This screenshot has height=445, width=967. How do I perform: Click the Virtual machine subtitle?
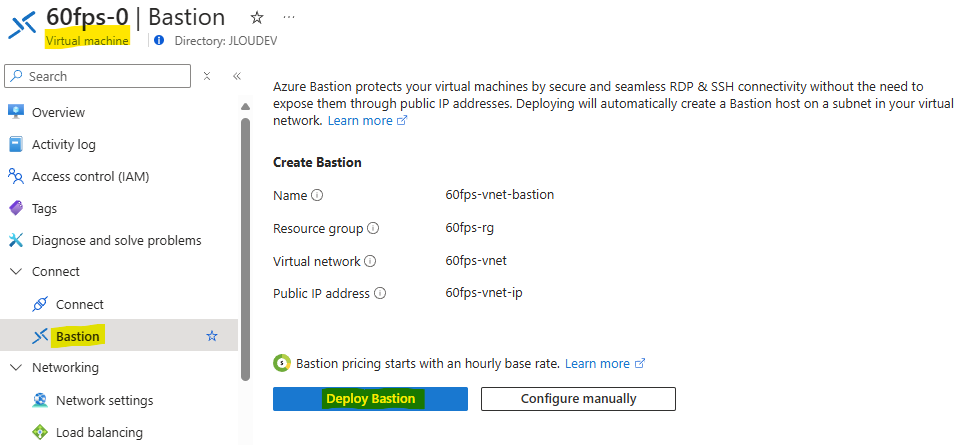[x=87, y=41]
